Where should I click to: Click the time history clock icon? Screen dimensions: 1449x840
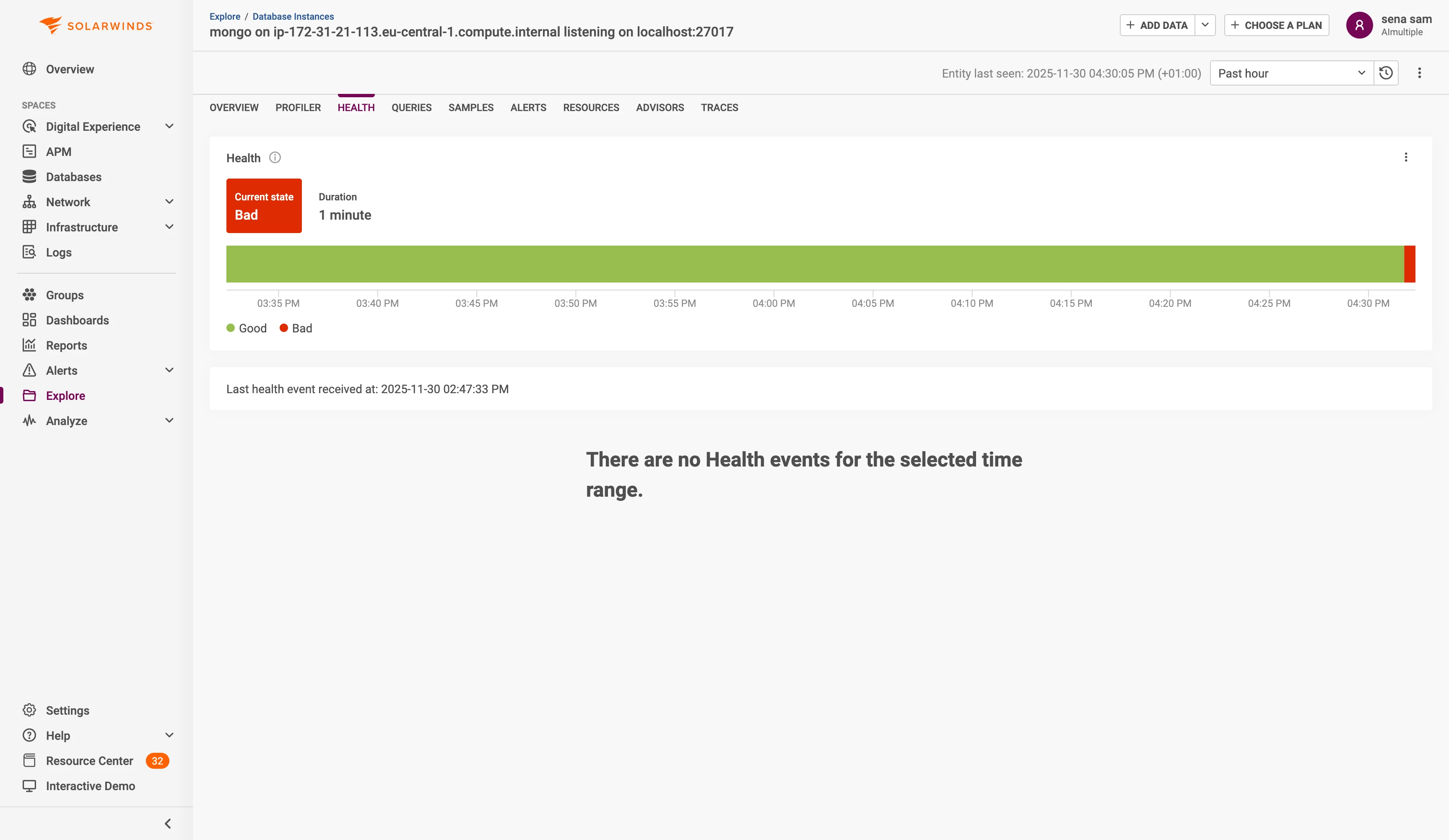pyautogui.click(x=1386, y=73)
